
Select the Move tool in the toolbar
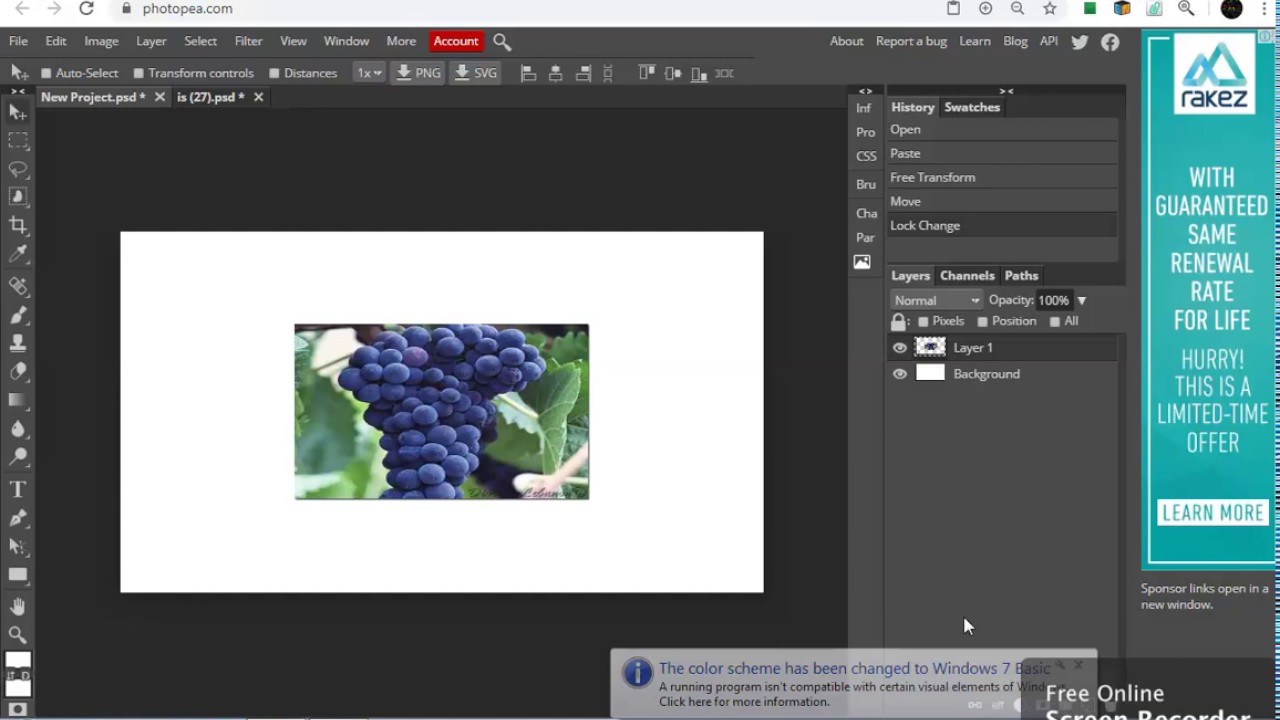(18, 112)
